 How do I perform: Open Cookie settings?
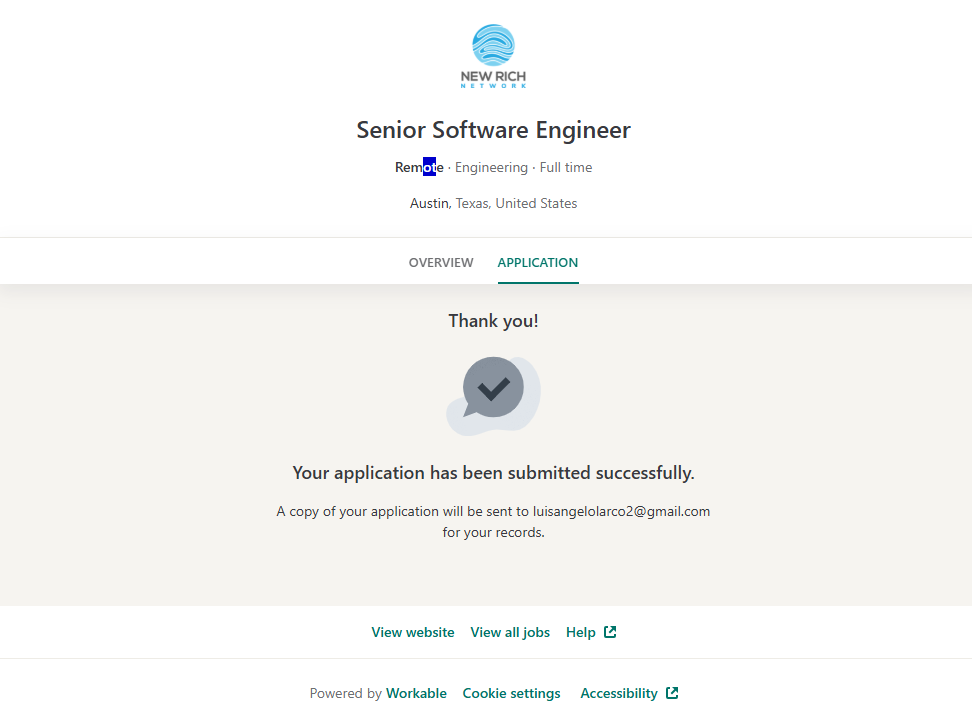tap(511, 693)
